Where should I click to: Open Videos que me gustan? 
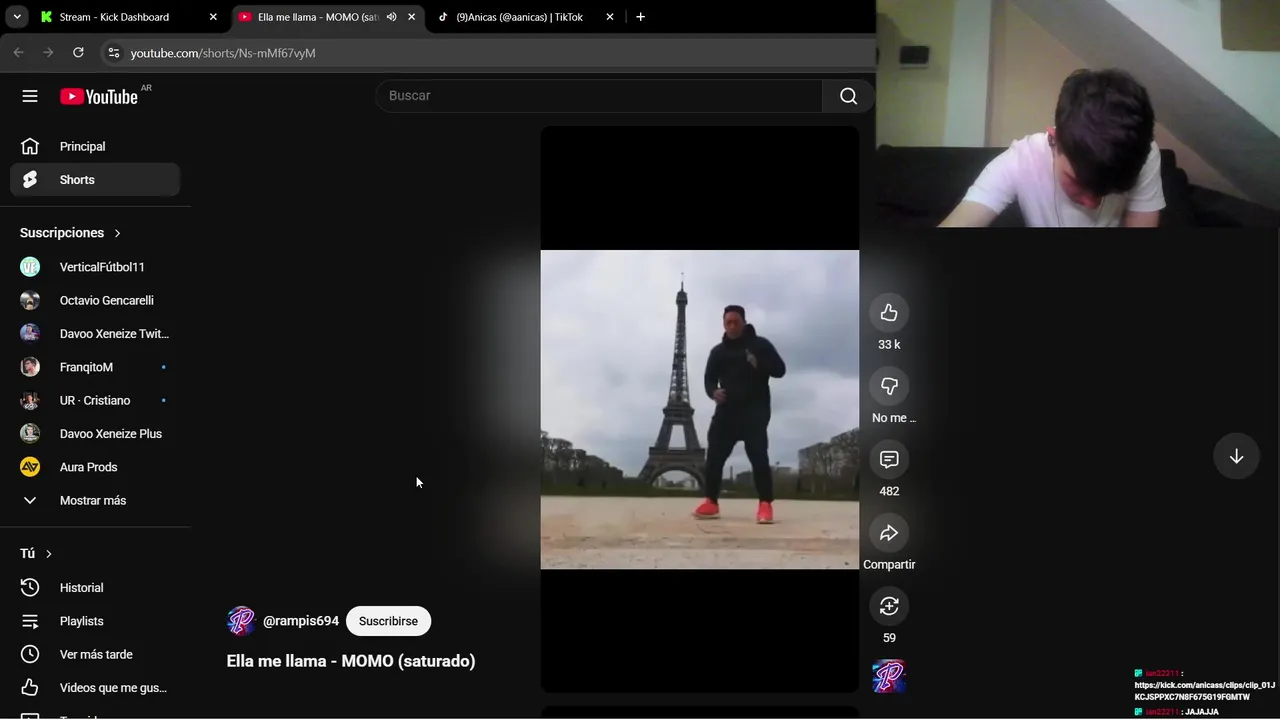95,688
